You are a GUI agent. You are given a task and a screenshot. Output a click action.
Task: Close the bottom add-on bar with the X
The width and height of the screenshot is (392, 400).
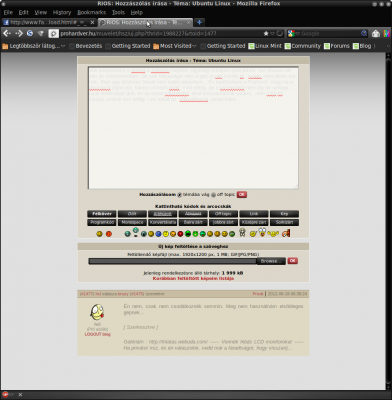[x=20, y=395]
